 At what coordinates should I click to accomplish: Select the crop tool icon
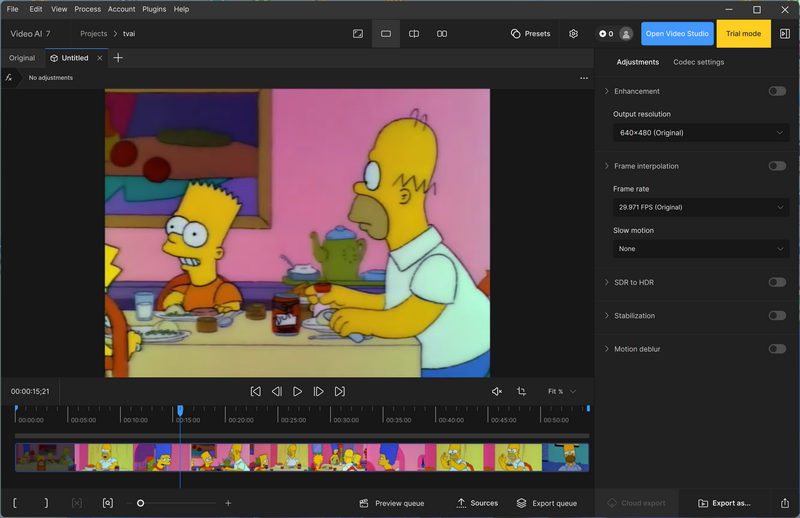click(521, 392)
